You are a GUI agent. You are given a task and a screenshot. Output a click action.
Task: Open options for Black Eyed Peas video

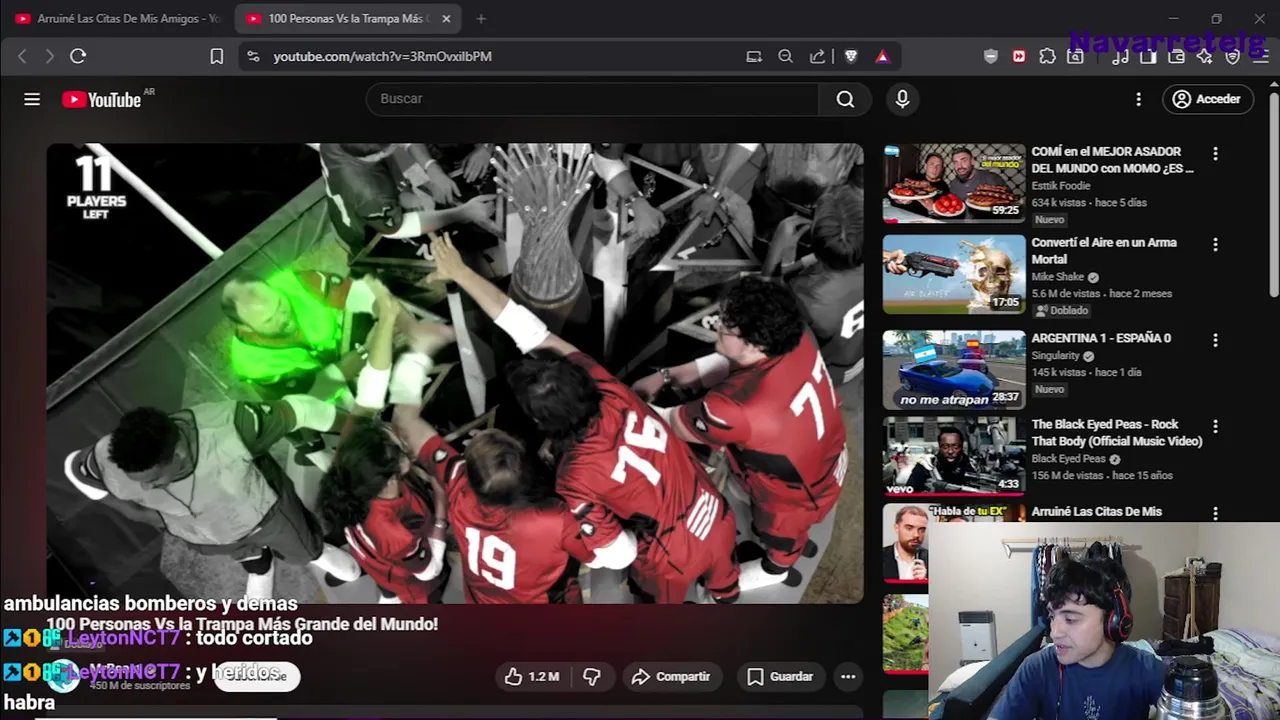(1215, 427)
